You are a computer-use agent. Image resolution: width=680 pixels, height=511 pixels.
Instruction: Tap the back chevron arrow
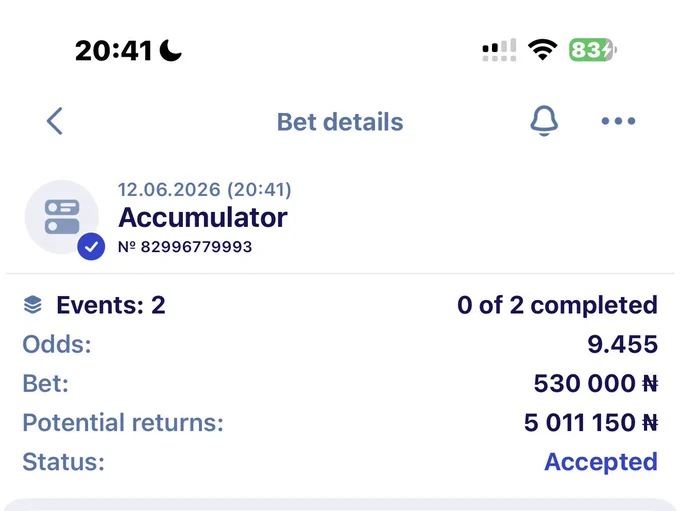coord(55,121)
